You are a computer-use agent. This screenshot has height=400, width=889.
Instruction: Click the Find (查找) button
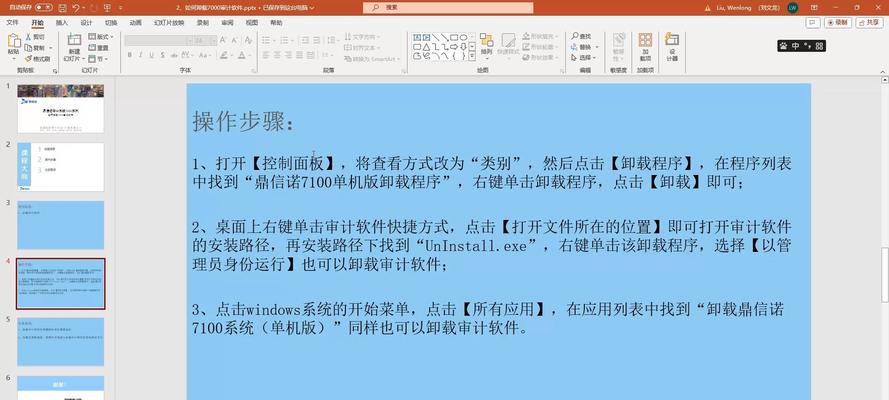click(581, 36)
